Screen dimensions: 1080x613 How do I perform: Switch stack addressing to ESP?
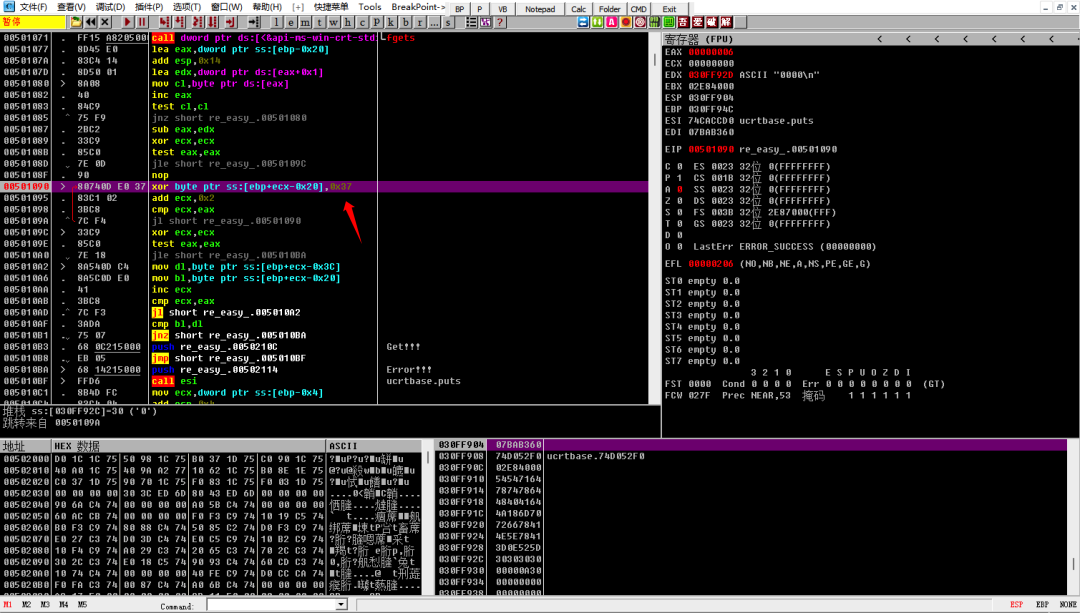[1017, 605]
